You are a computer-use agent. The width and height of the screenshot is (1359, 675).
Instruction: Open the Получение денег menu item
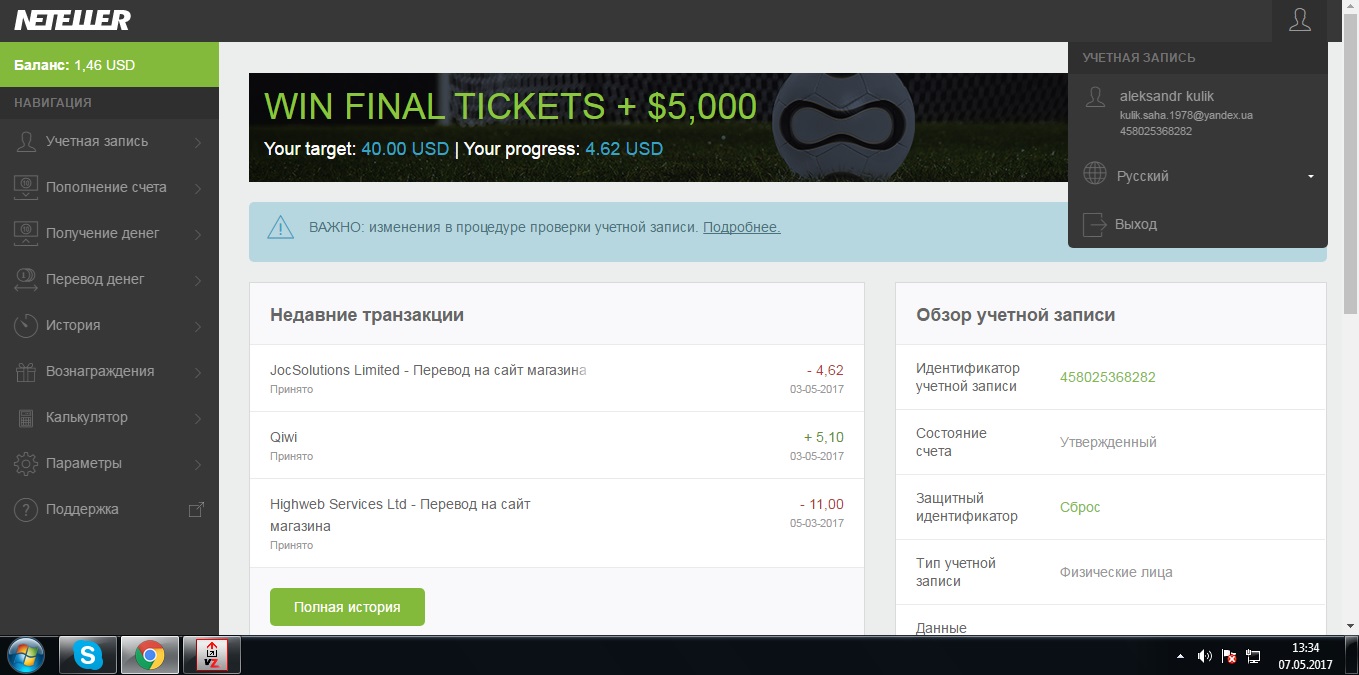click(x=102, y=233)
